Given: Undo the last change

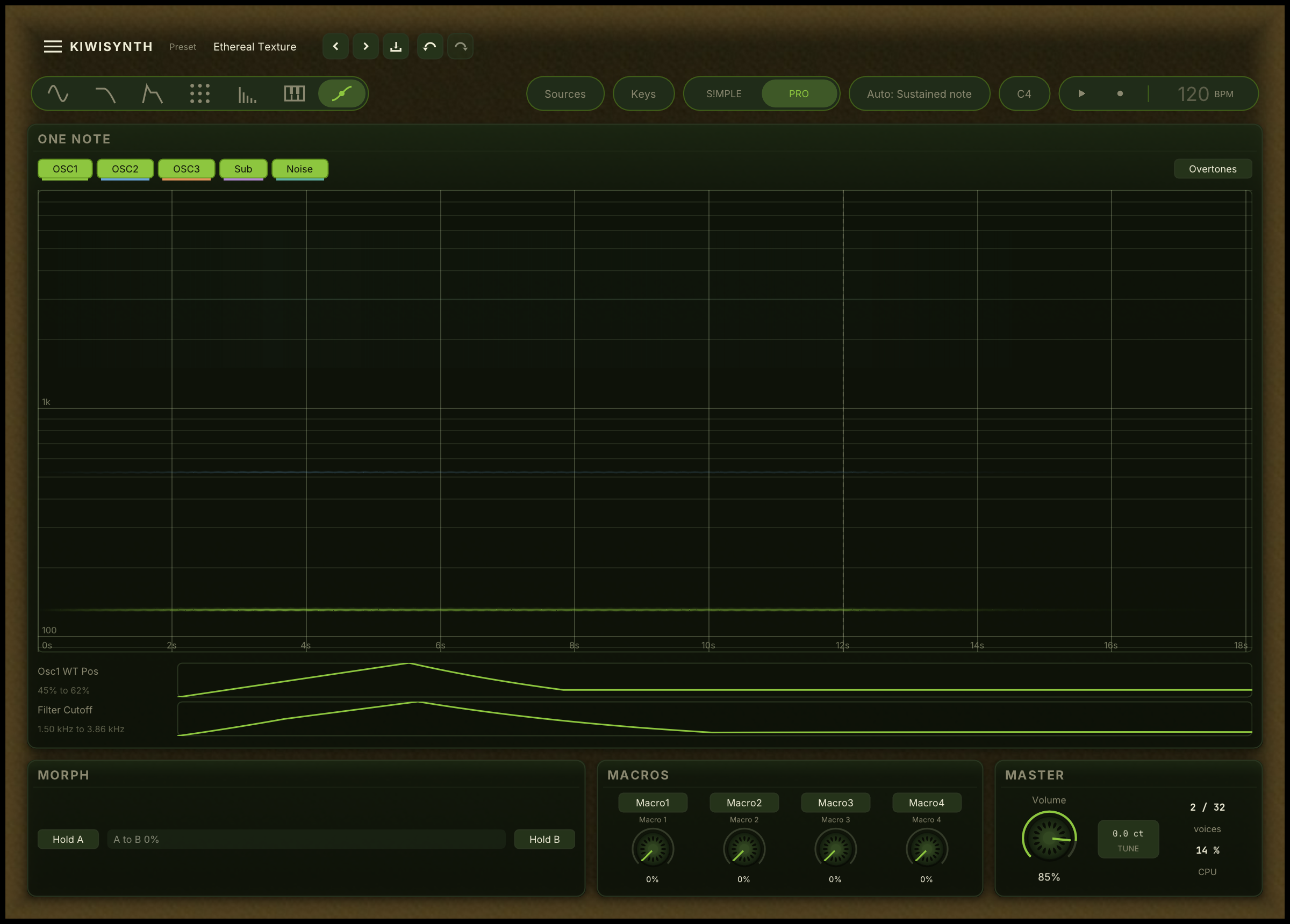Looking at the screenshot, I should (x=430, y=47).
